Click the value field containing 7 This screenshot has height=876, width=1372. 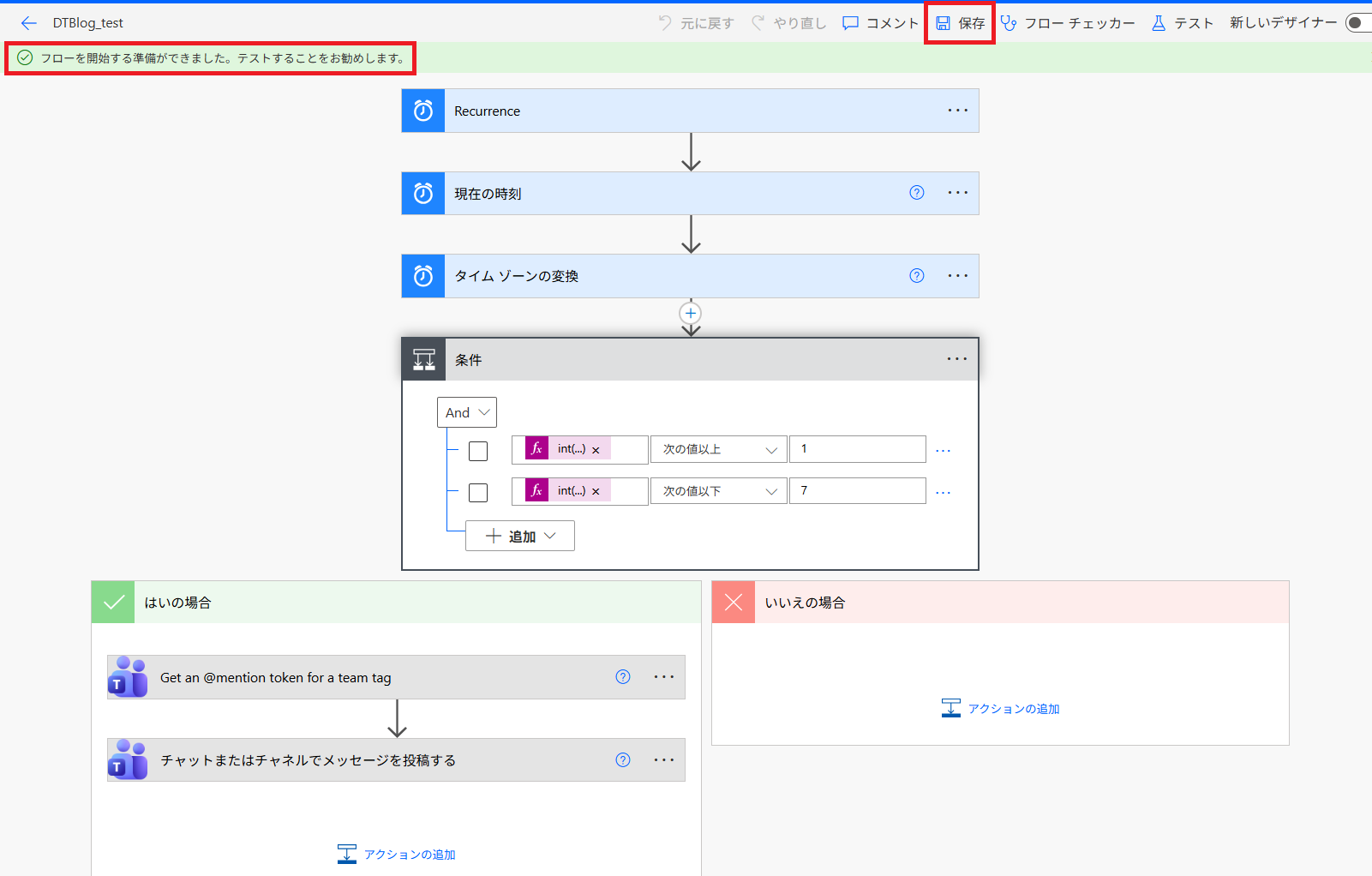pyautogui.click(x=857, y=491)
